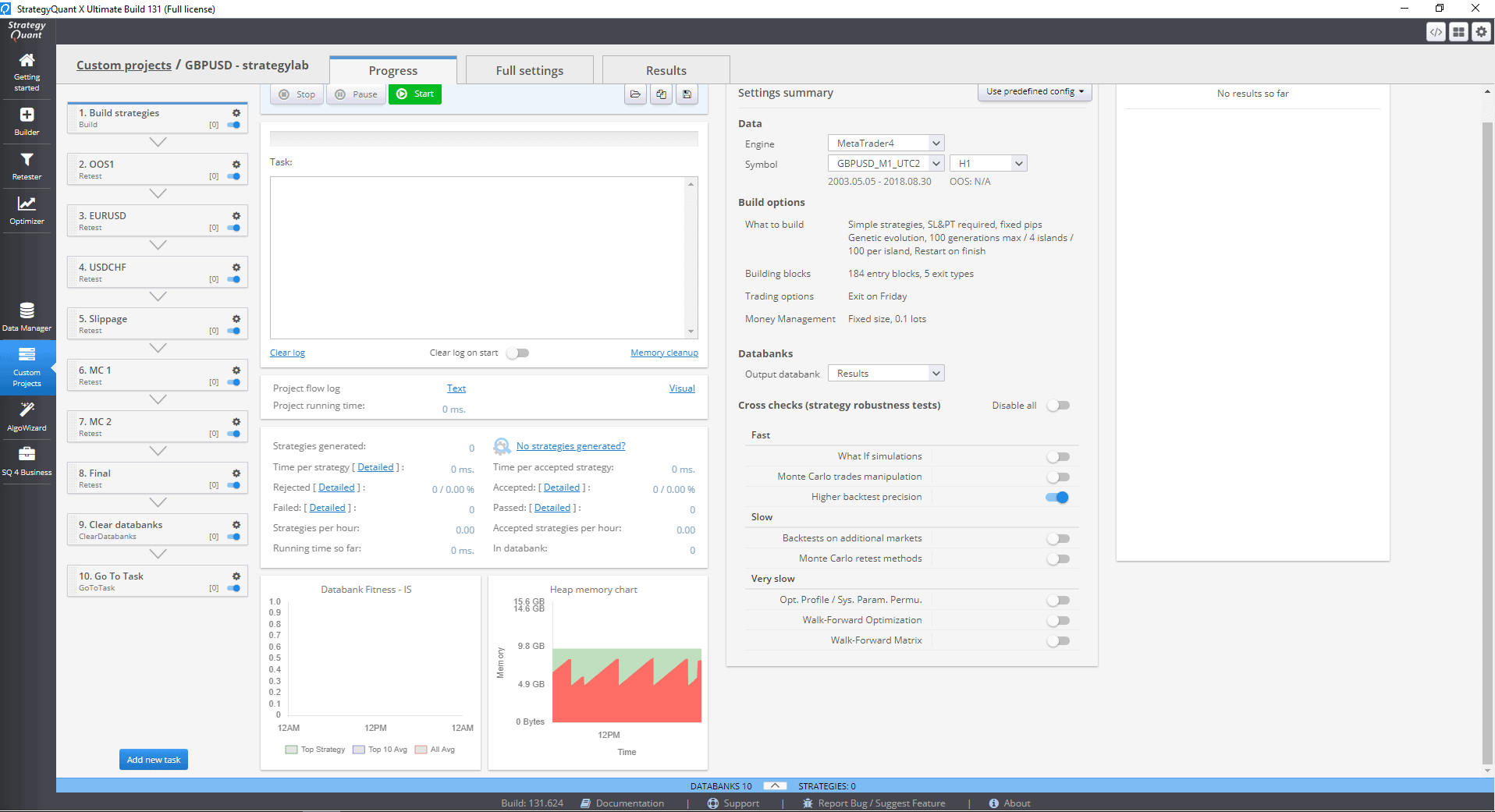This screenshot has height=812, width=1495.
Task: Open settings gear for Clear databanks task
Action: click(236, 525)
